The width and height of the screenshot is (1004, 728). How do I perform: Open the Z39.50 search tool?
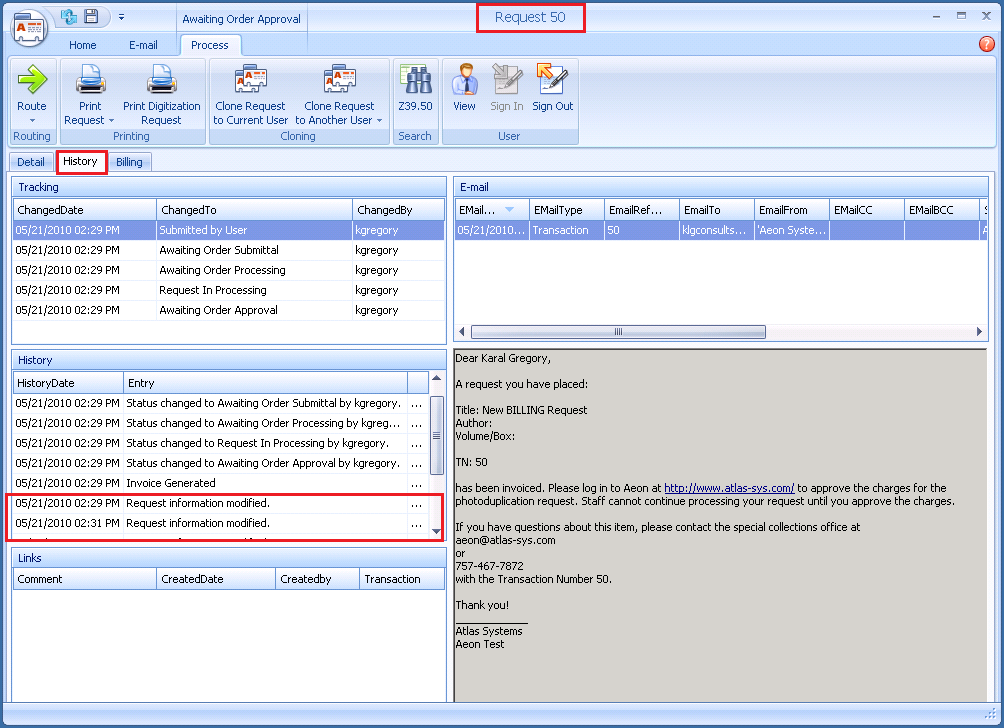point(415,90)
